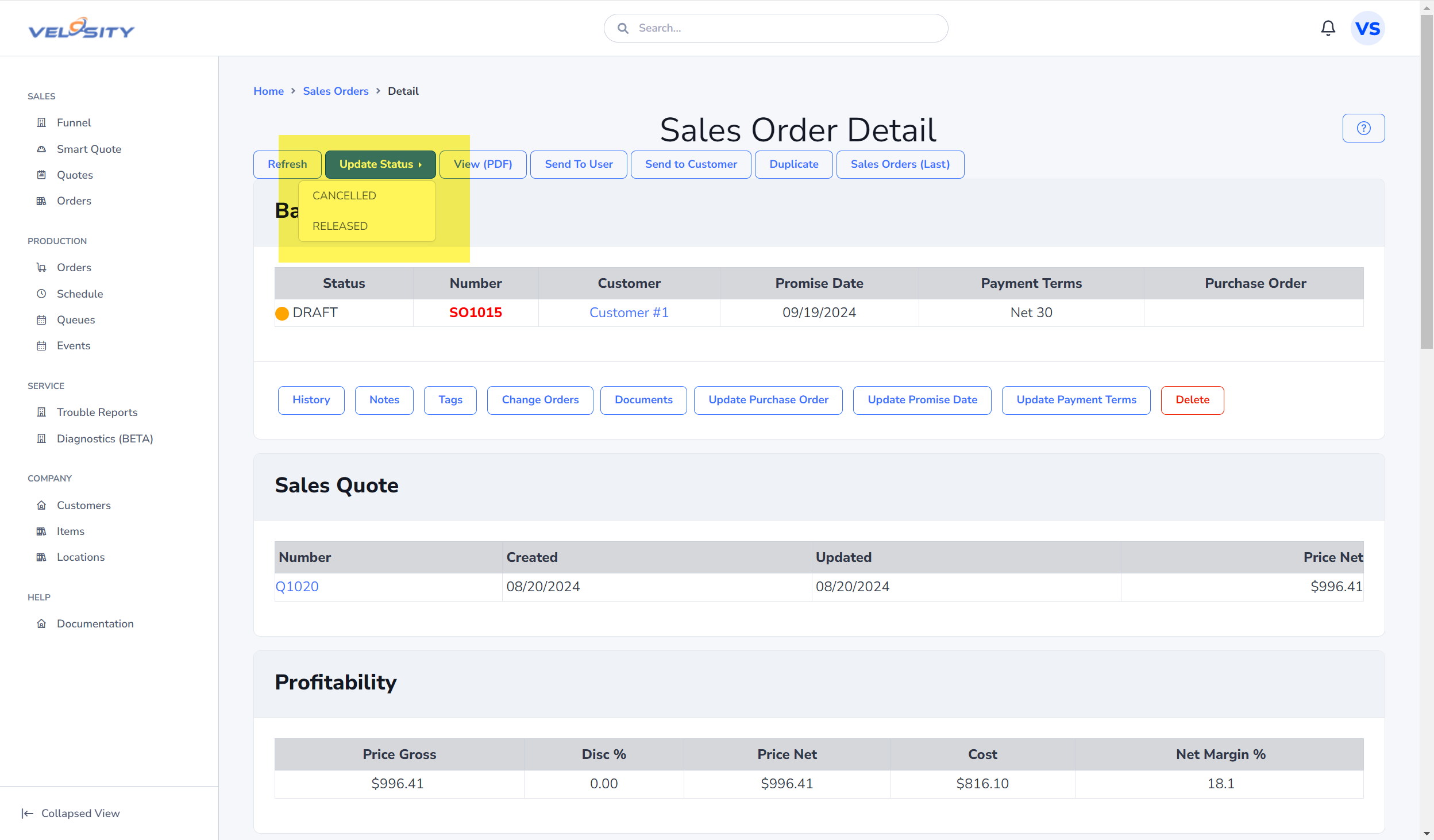This screenshot has width=1434, height=840.
Task: Click Send to Customer button
Action: click(x=691, y=164)
